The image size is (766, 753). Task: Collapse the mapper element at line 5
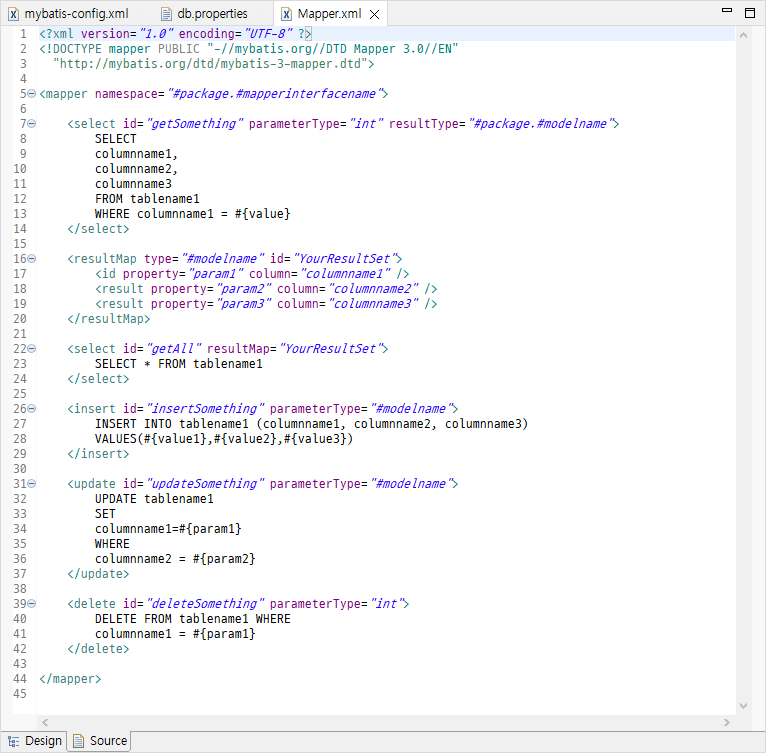(x=32, y=93)
